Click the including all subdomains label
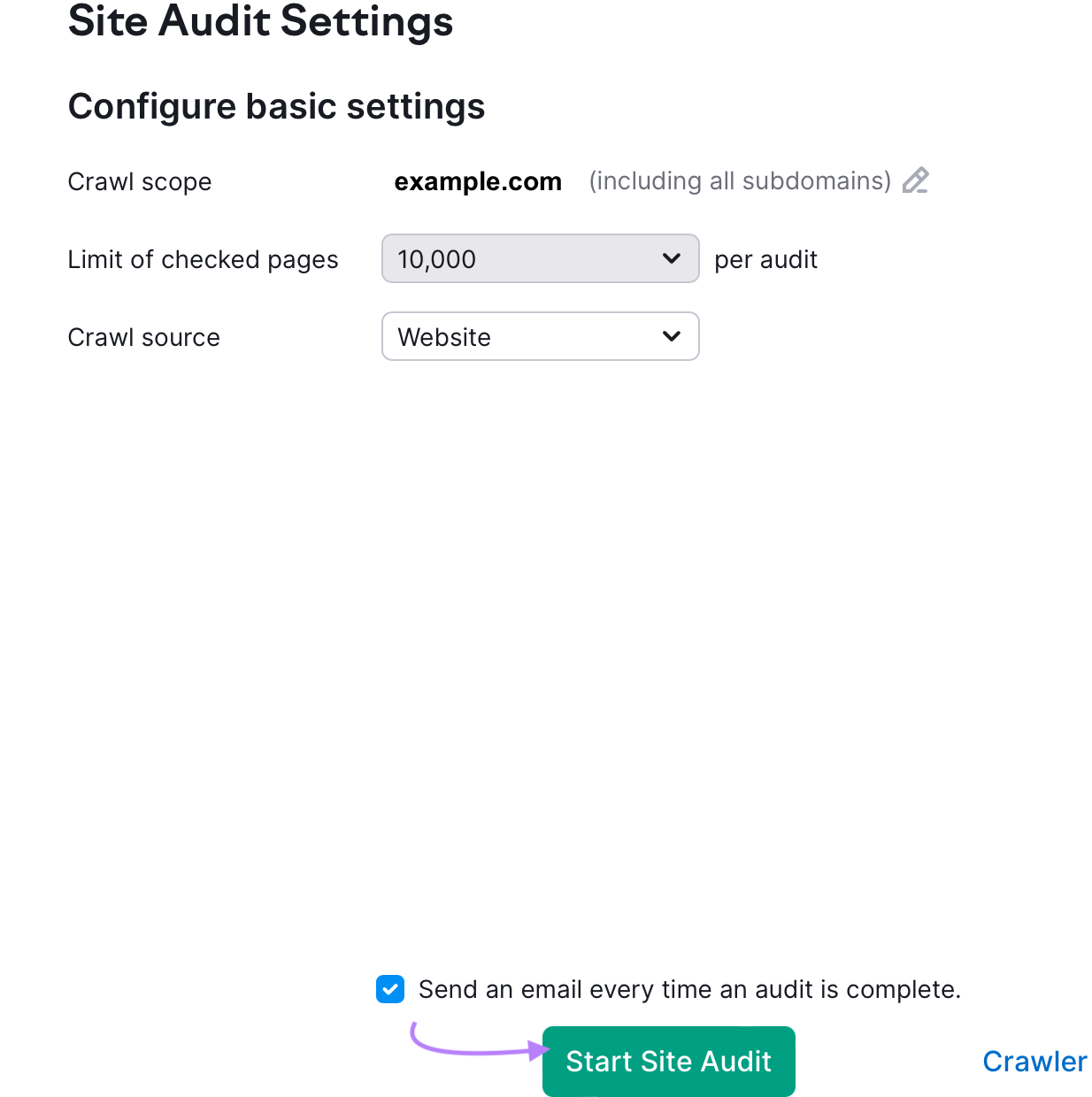This screenshot has height=1097, width=1092. [740, 180]
